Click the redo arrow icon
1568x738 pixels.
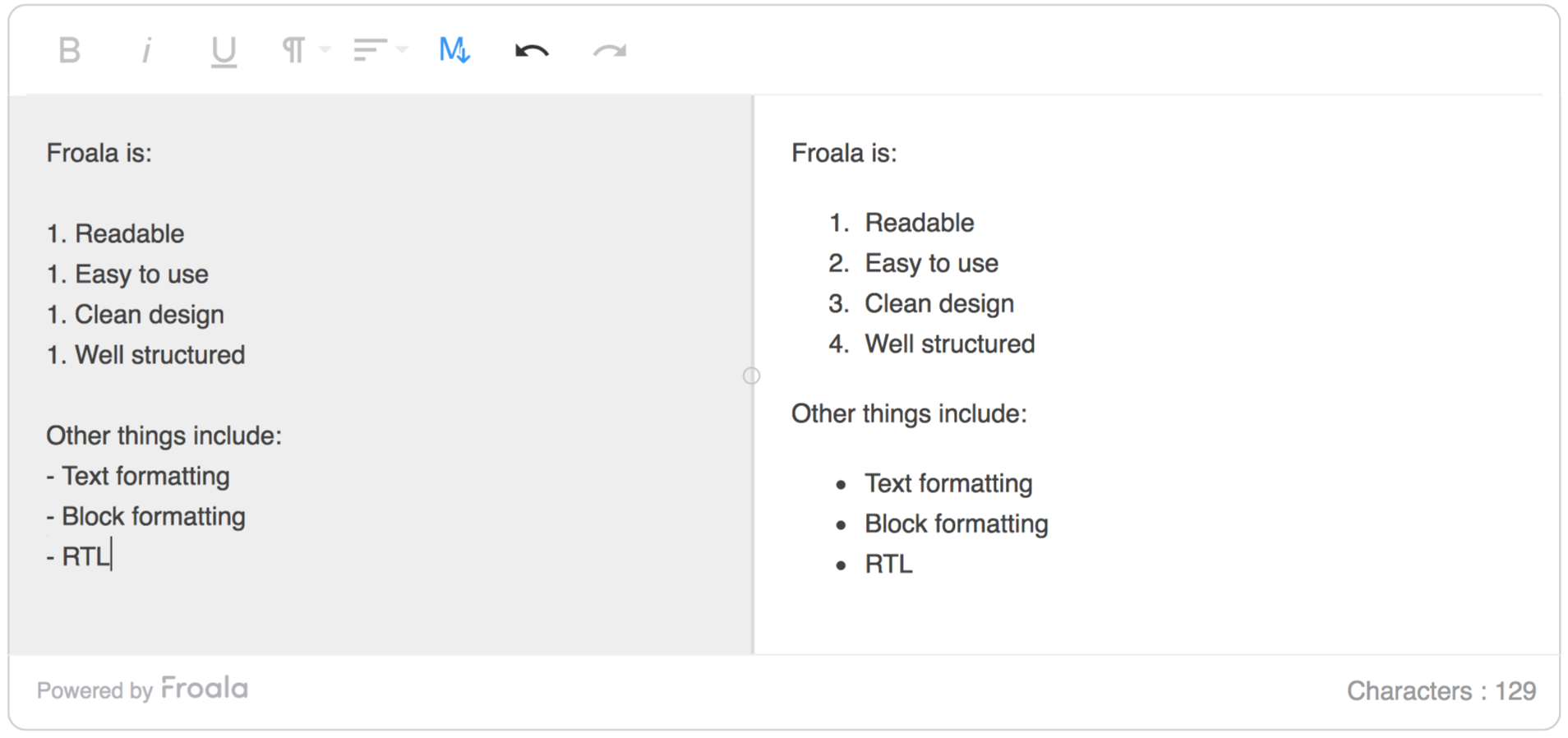tap(609, 52)
